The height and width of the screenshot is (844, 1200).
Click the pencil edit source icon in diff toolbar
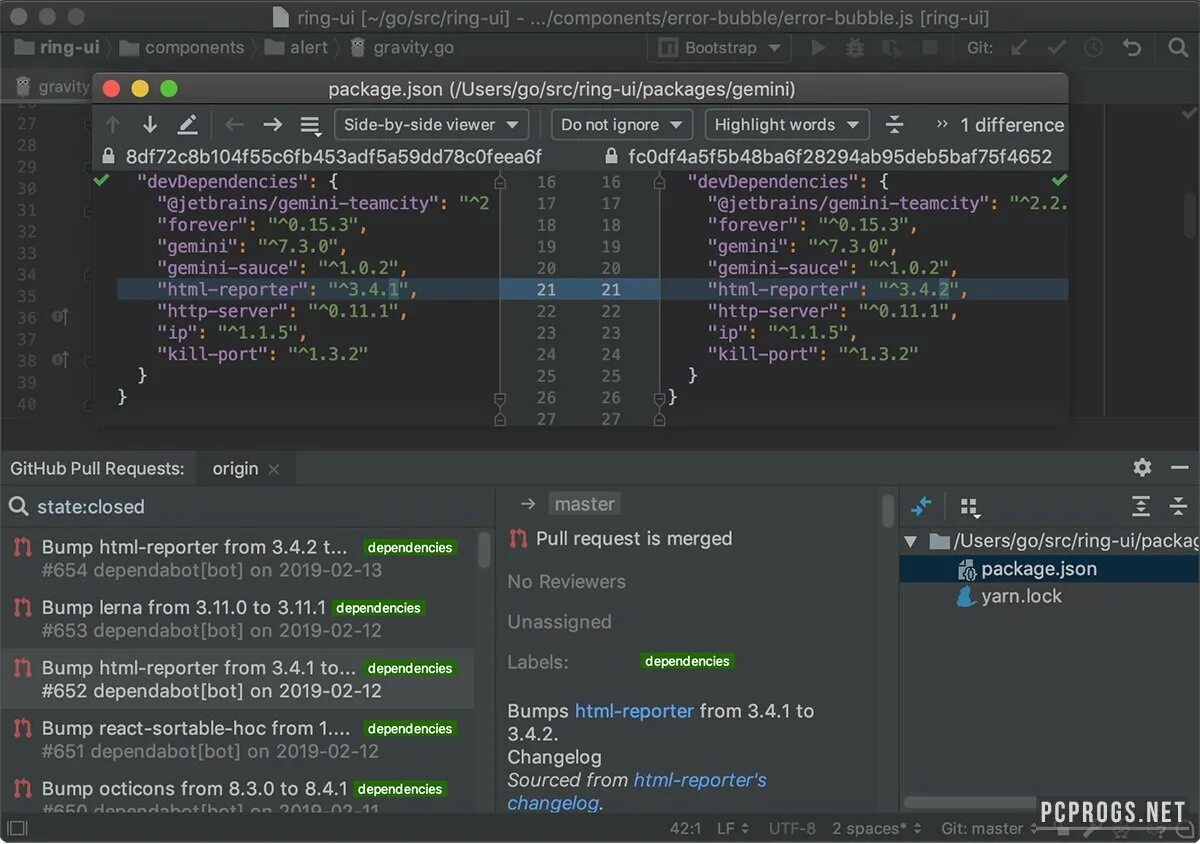pyautogui.click(x=187, y=125)
